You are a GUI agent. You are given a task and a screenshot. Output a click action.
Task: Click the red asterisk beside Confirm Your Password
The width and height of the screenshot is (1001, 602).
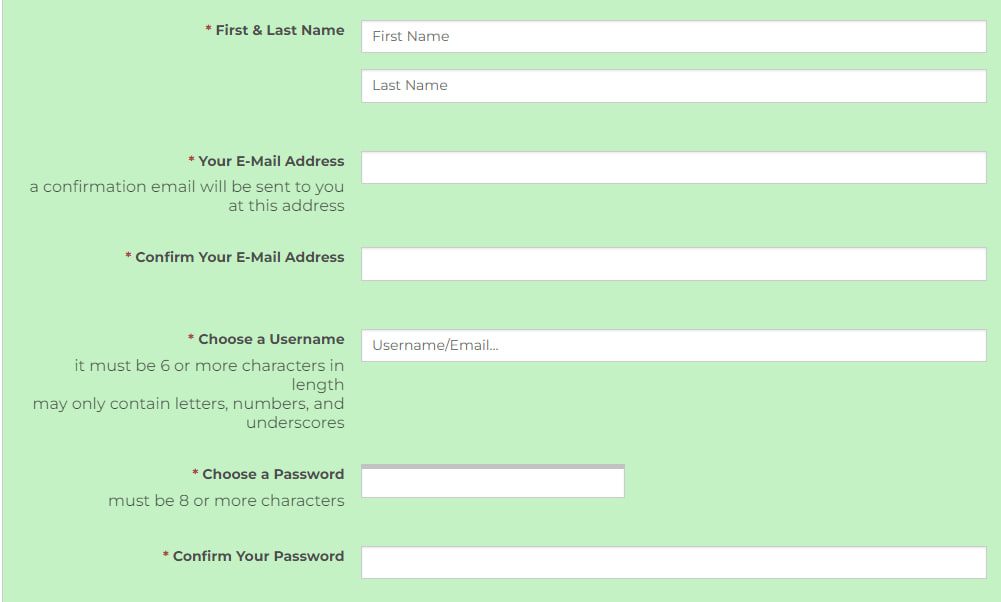[x=166, y=556]
